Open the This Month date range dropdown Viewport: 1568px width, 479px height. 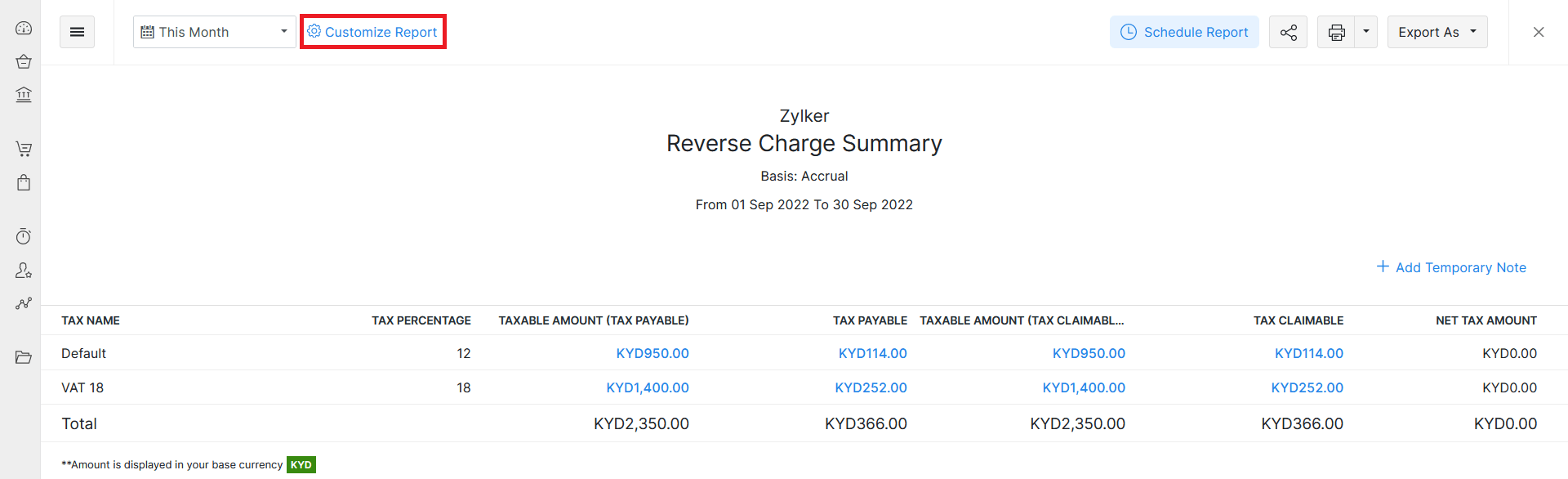pos(215,32)
